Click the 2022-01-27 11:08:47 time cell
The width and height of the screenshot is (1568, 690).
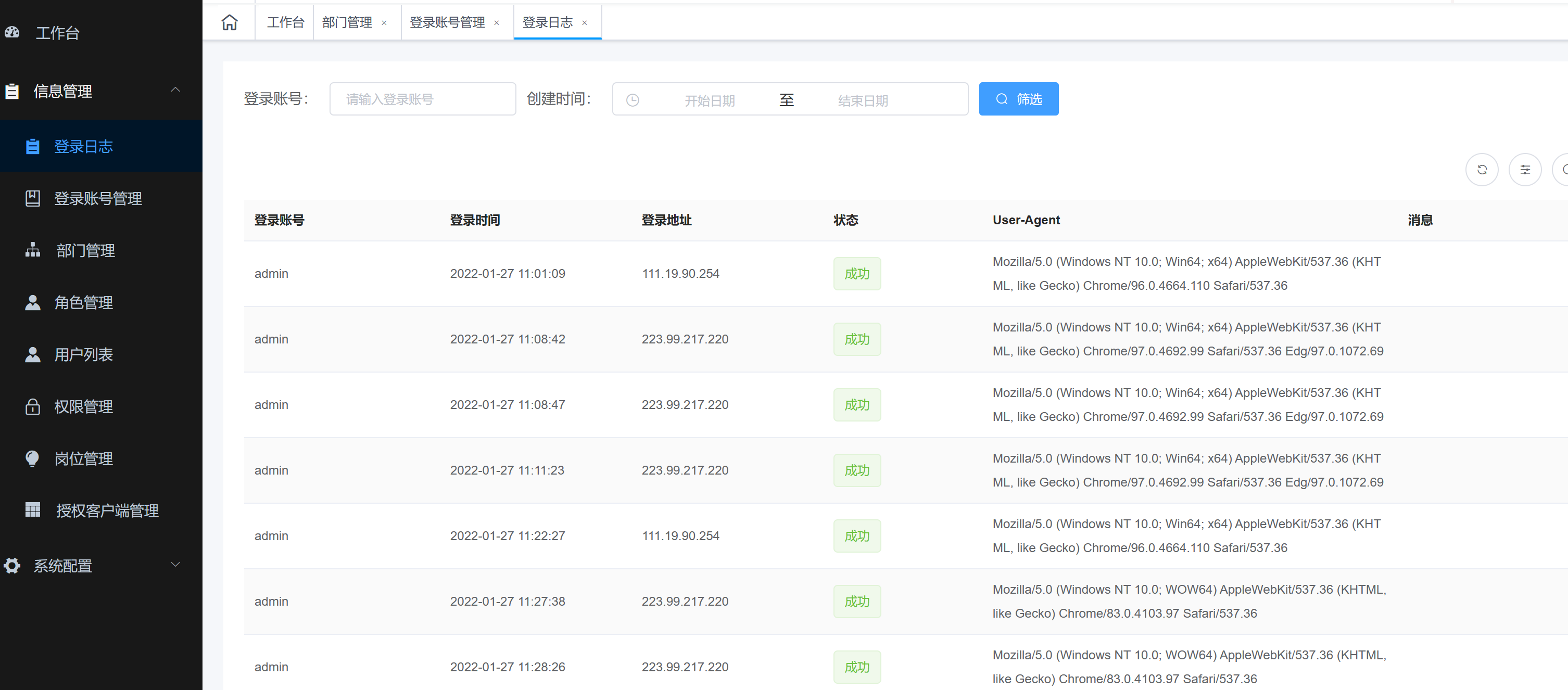pos(508,405)
